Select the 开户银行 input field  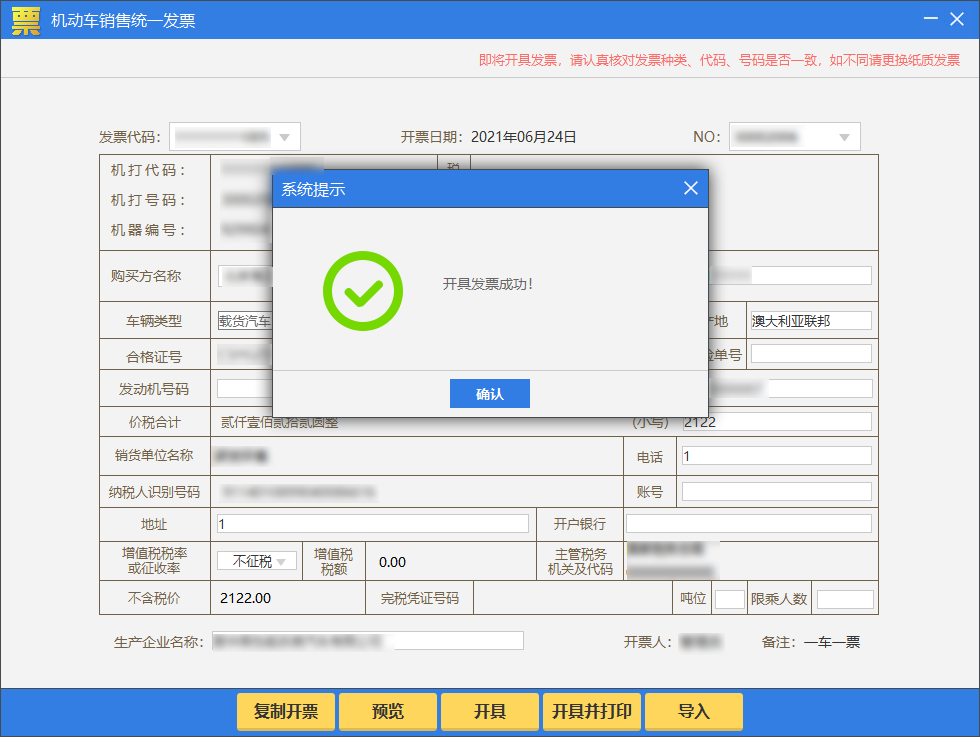pos(748,524)
